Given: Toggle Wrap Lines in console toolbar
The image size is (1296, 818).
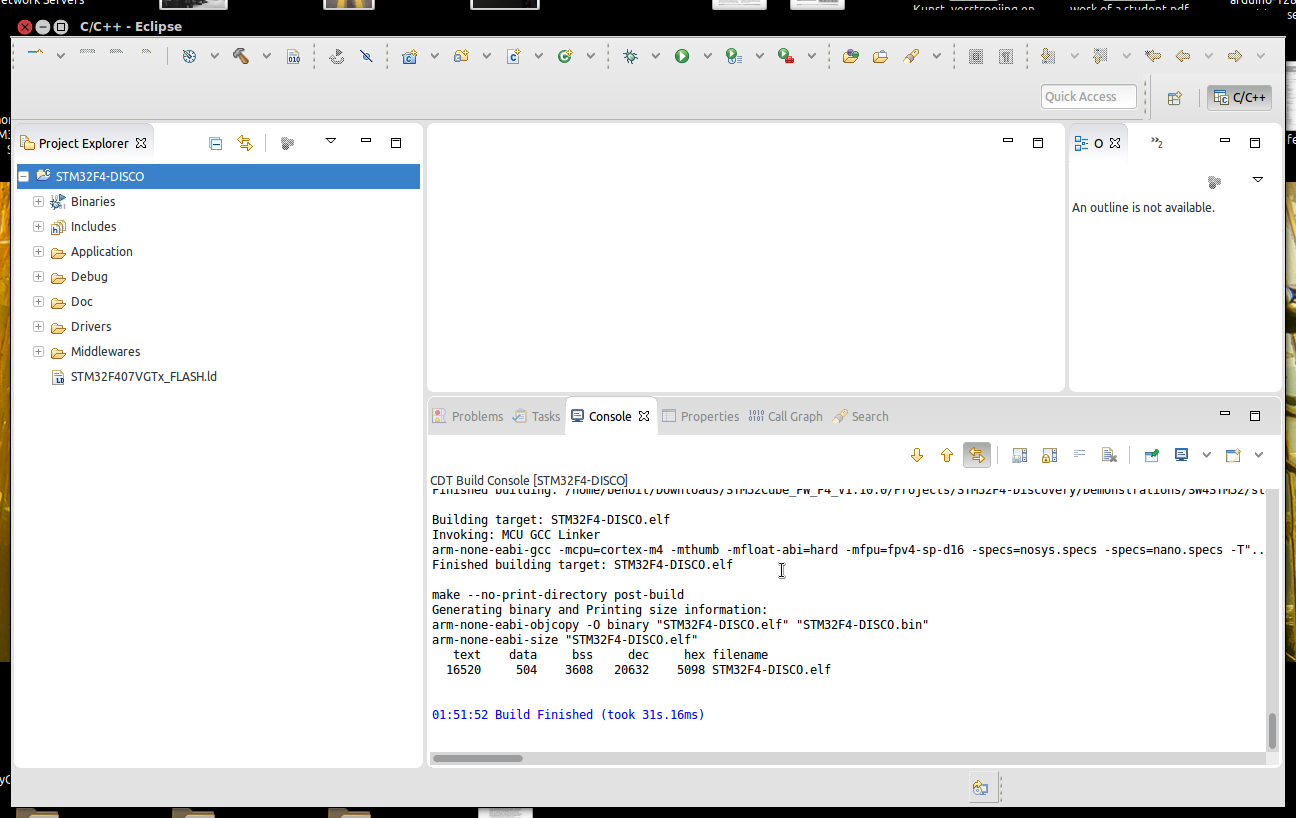Looking at the screenshot, I should coord(1079,455).
